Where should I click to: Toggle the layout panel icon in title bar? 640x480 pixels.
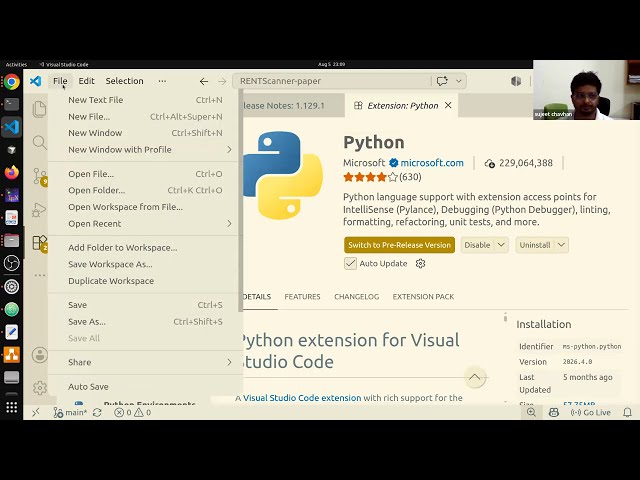click(x=516, y=81)
